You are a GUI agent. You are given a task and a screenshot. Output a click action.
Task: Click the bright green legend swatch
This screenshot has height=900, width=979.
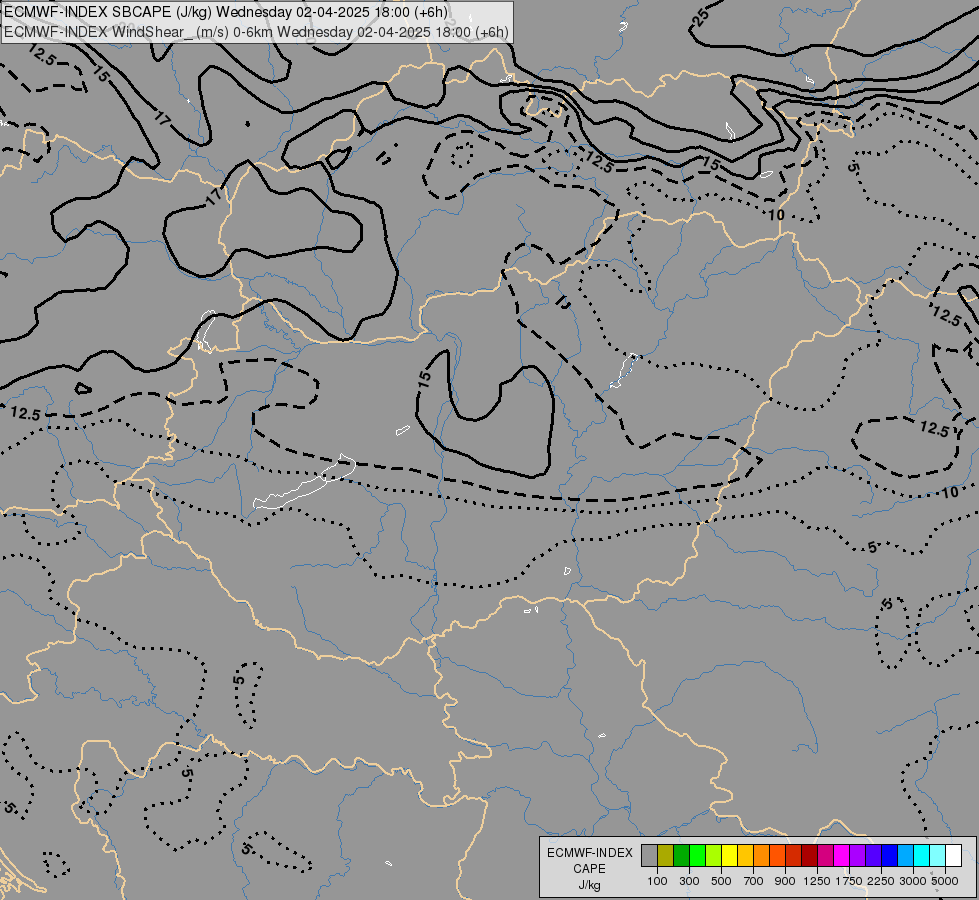(697, 855)
